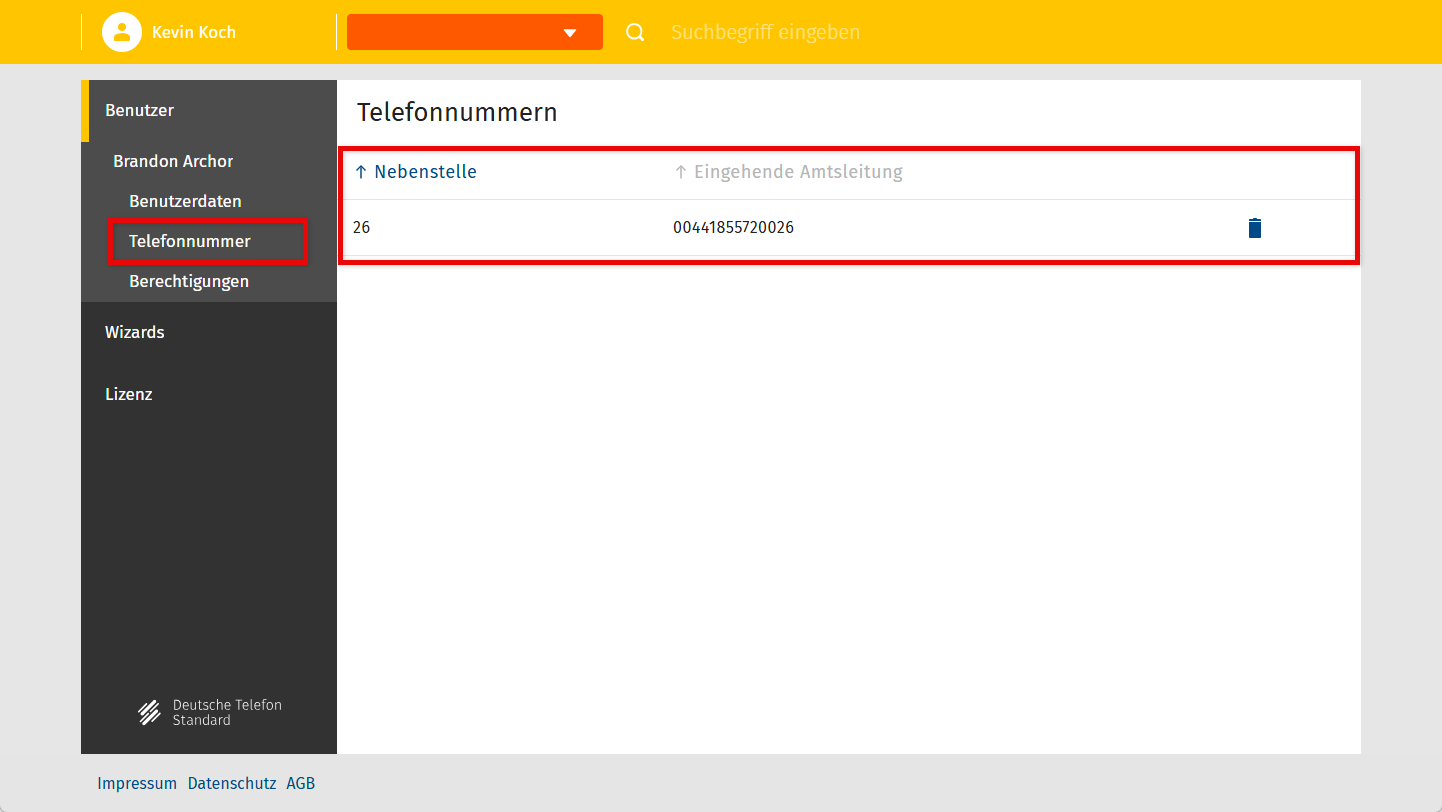Image resolution: width=1442 pixels, height=812 pixels.
Task: Select Telefonnummer submenu item
Action: (190, 241)
